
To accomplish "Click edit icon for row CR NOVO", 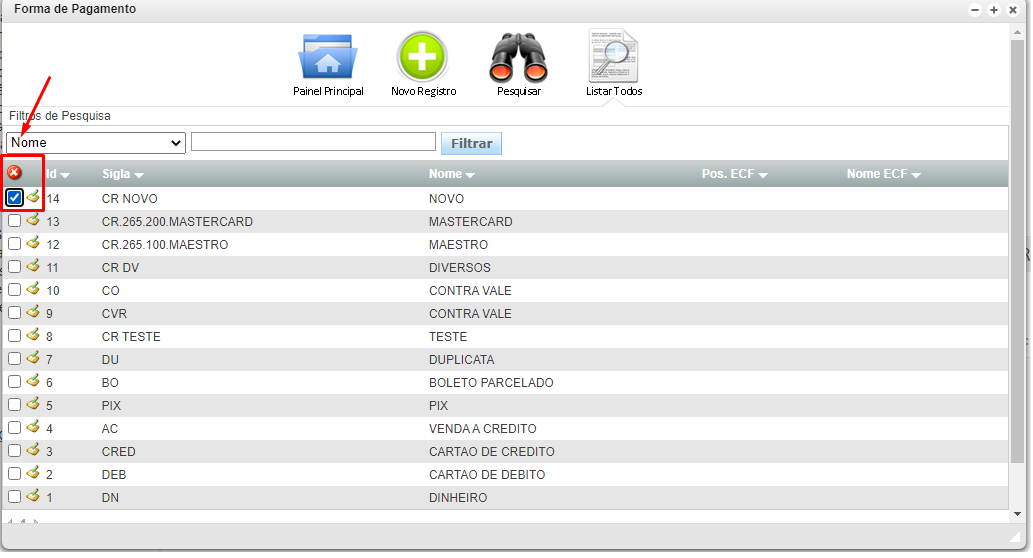I will (x=33, y=197).
